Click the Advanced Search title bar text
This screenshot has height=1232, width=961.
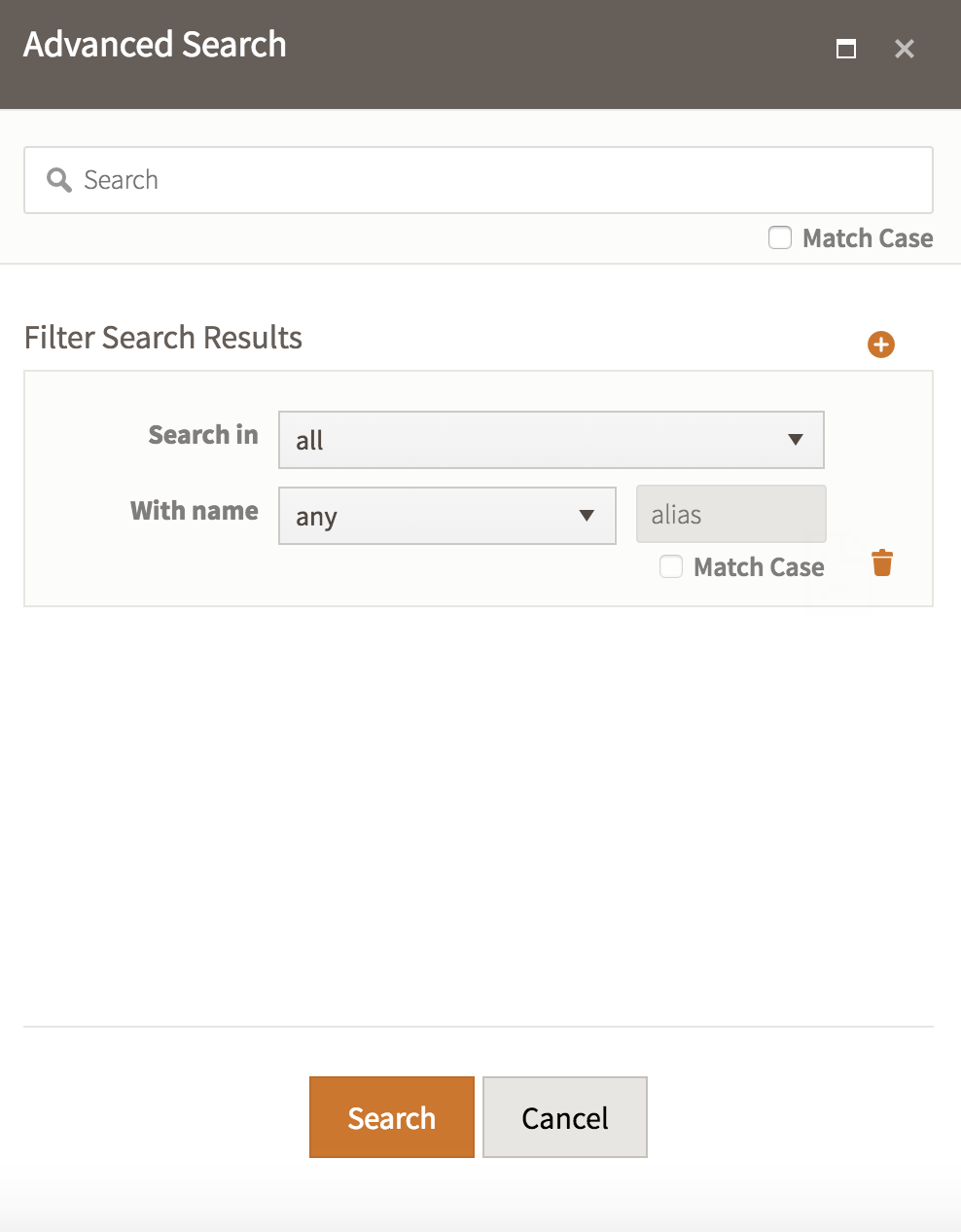click(156, 45)
